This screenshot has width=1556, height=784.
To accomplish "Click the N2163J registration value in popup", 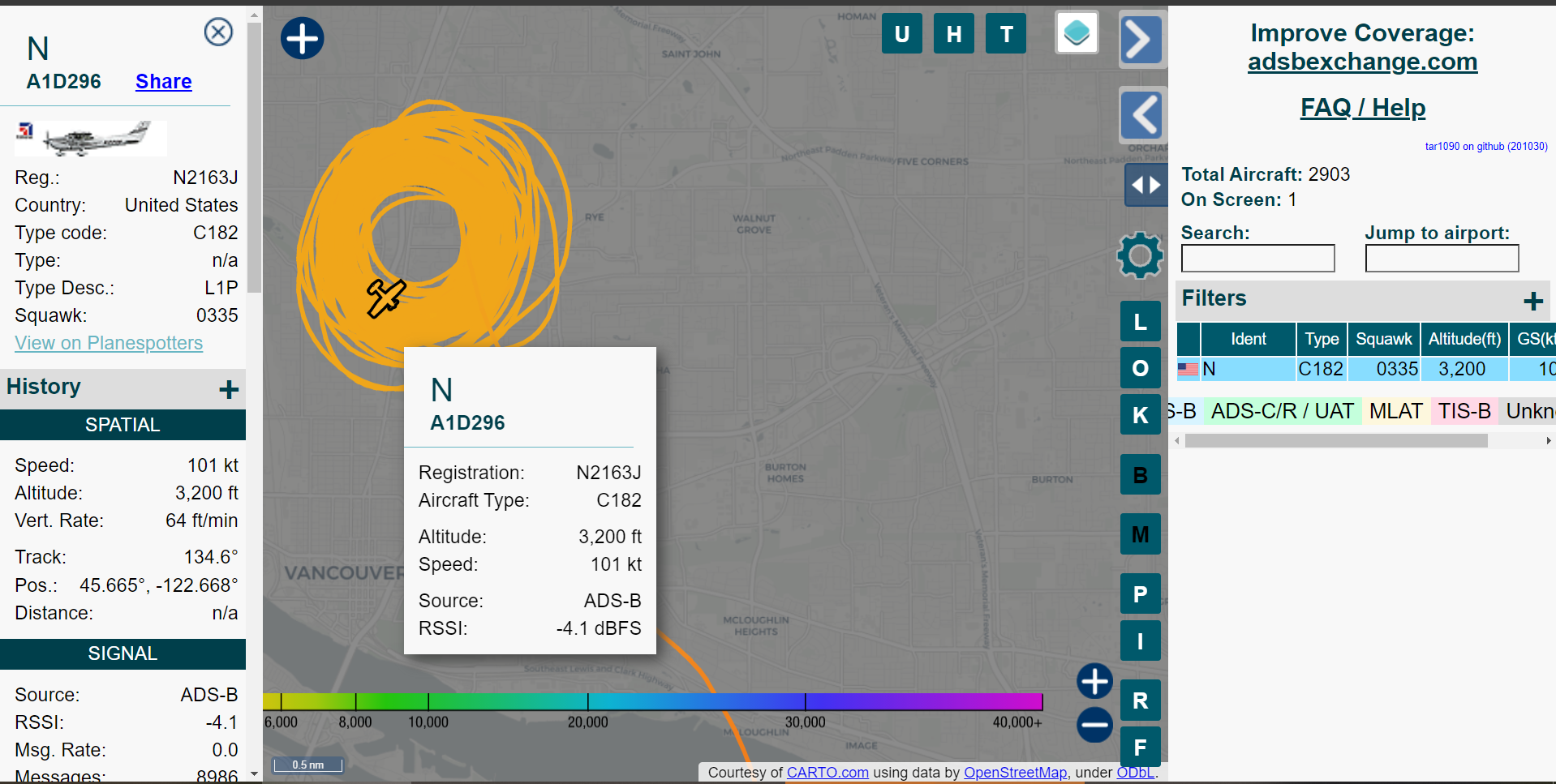I will (x=608, y=473).
